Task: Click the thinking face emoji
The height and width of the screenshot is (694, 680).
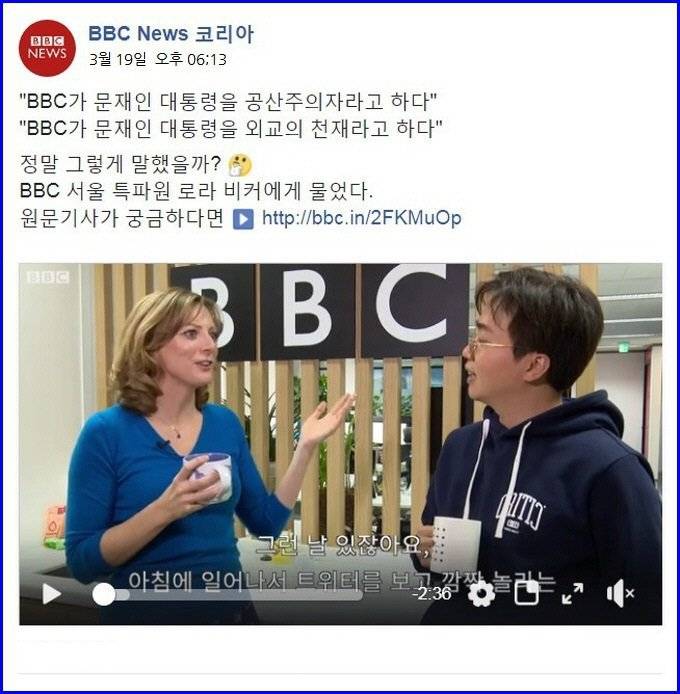Action: point(240,165)
